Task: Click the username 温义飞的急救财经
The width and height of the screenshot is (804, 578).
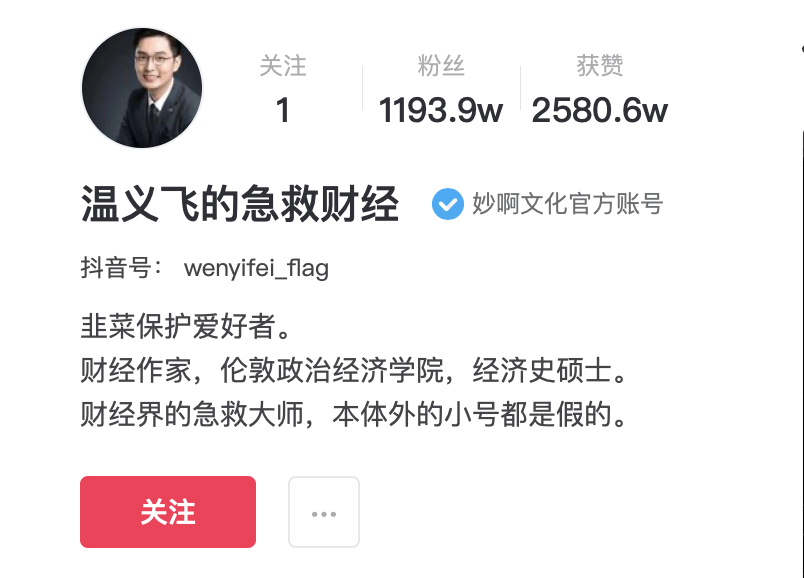Action: tap(239, 204)
